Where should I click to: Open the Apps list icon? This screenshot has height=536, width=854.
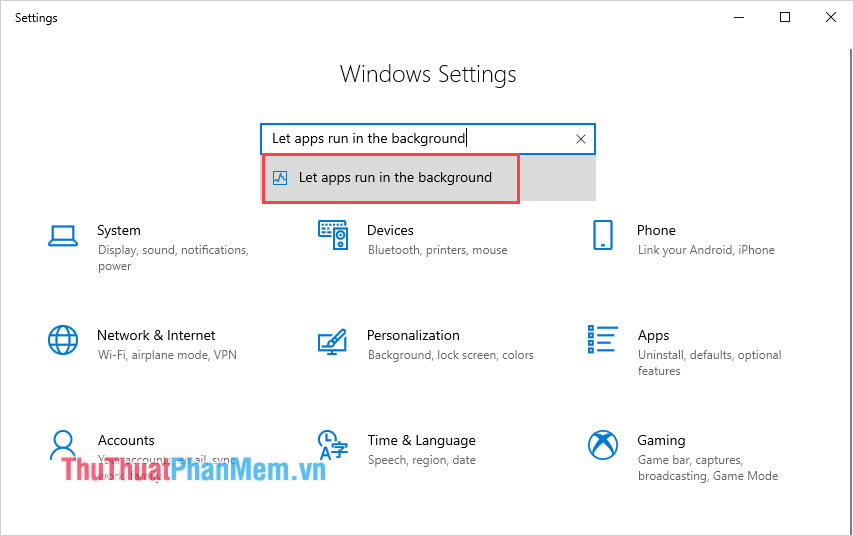click(602, 339)
